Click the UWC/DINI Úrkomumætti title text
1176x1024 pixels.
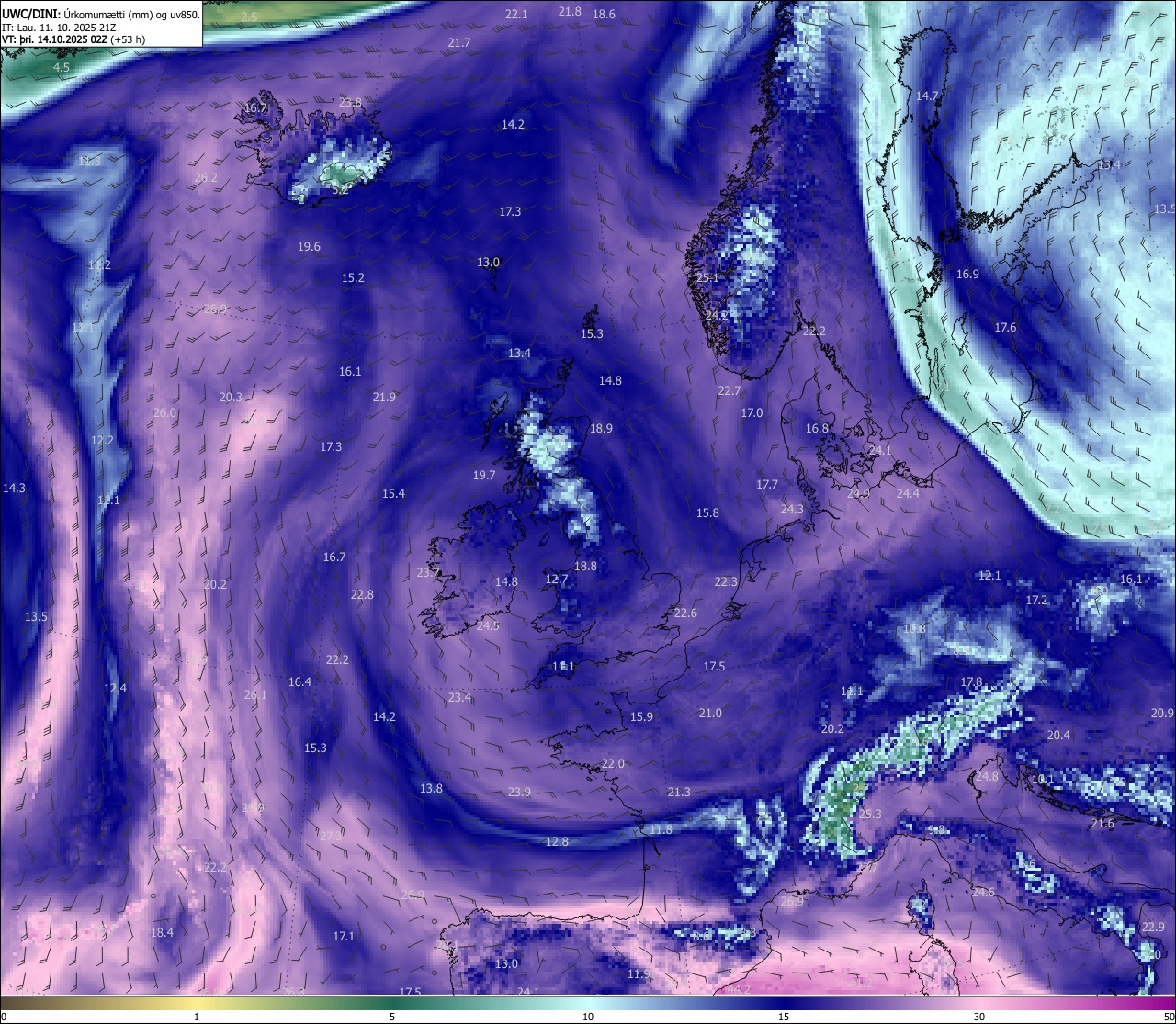[101, 15]
